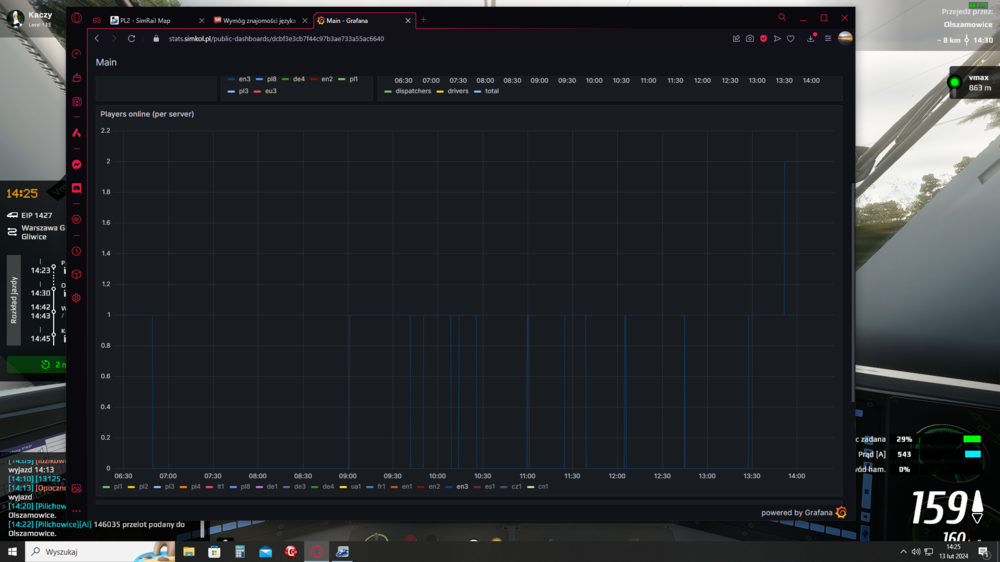This screenshot has height=562, width=1000.
Task: Open a new browser tab with plus button
Action: [x=423, y=20]
